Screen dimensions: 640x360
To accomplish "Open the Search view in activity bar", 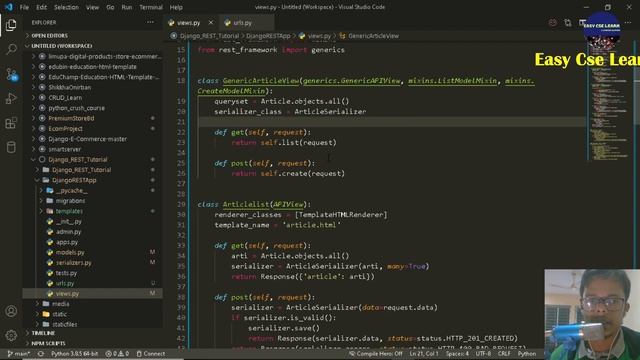I will [x=11, y=49].
